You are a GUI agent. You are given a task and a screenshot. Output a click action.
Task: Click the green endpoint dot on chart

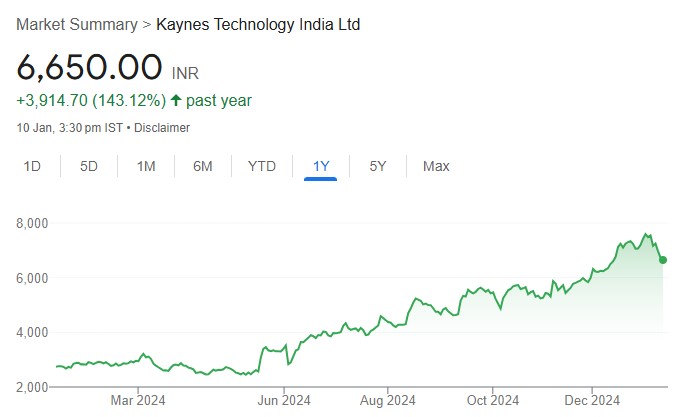(663, 260)
